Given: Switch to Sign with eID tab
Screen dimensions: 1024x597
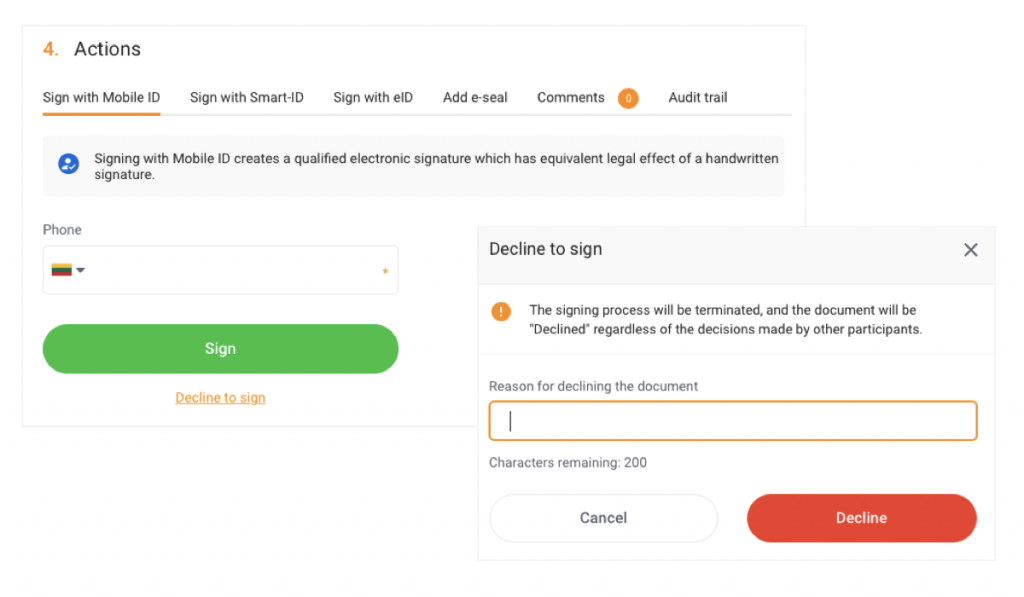Looking at the screenshot, I should [x=373, y=97].
